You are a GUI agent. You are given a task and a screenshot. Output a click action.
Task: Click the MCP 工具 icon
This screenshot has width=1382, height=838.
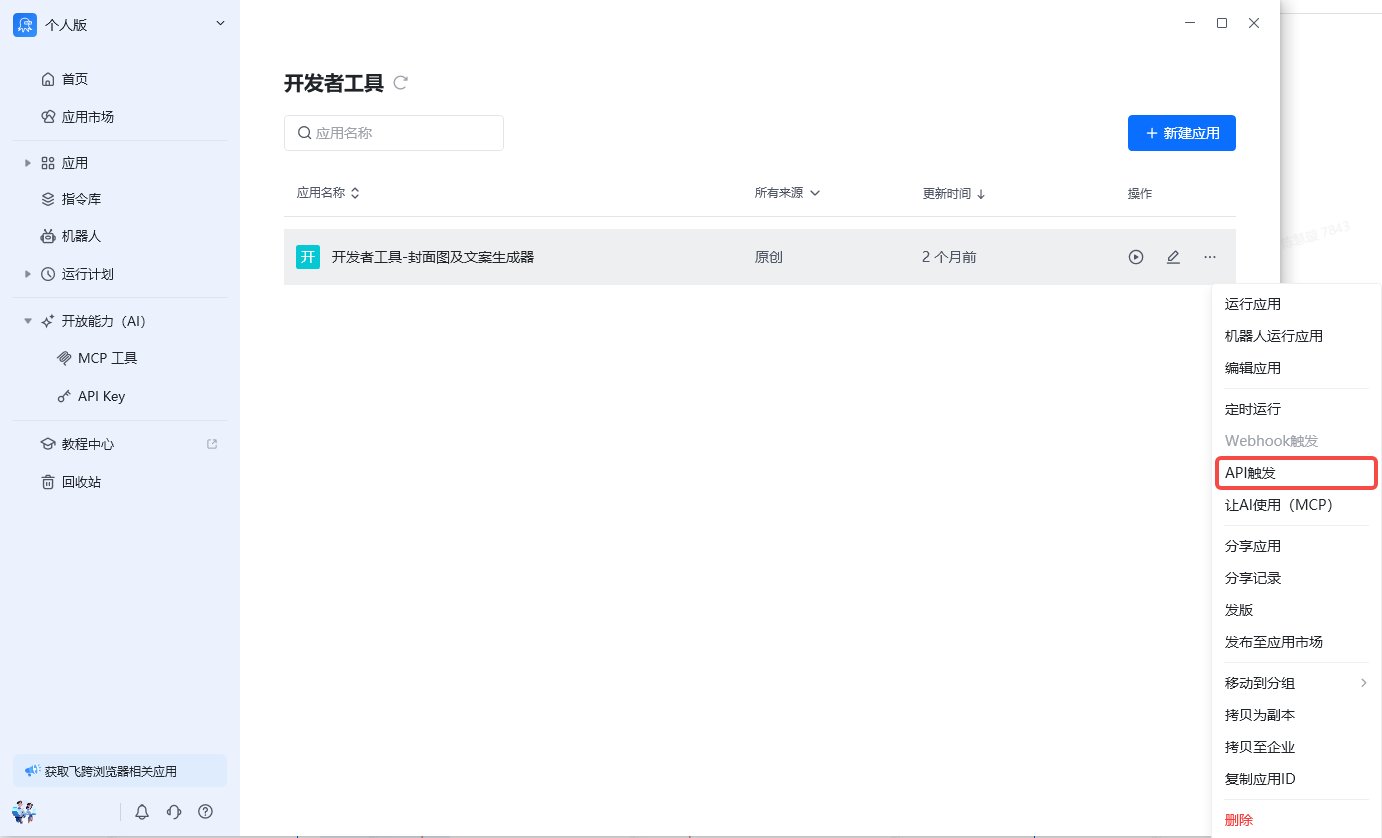tap(64, 358)
